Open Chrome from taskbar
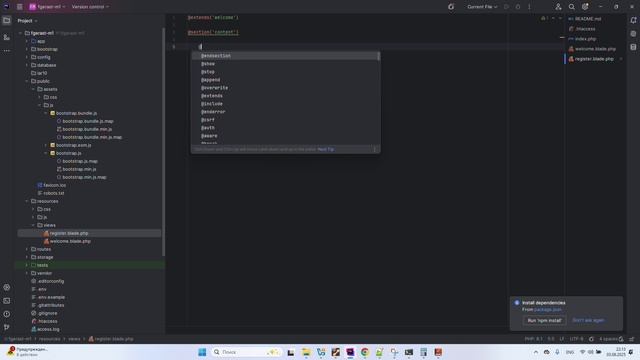 (364, 352)
